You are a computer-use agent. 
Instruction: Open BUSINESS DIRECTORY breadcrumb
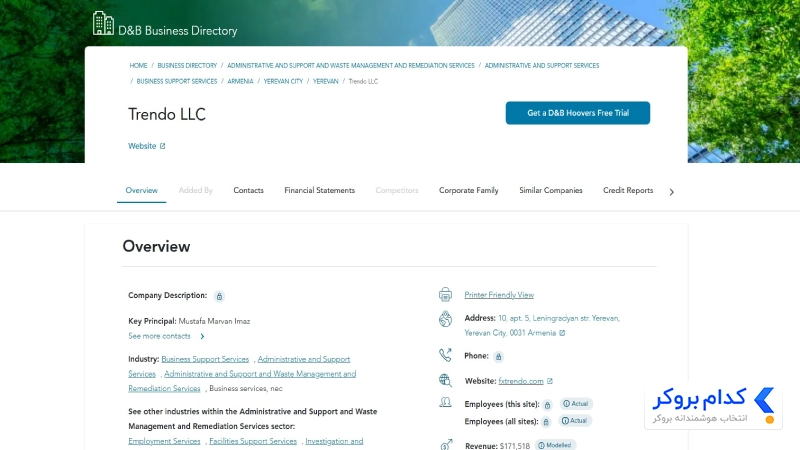point(187,65)
